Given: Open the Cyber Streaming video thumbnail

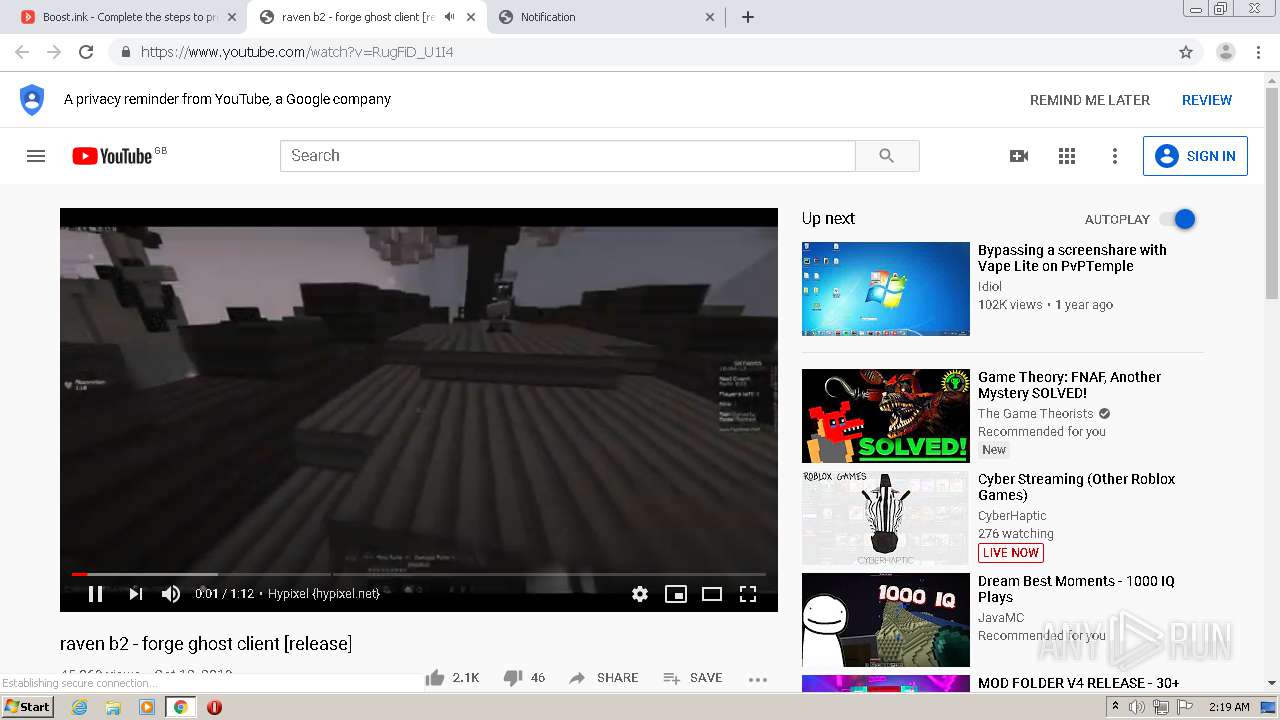Looking at the screenshot, I should (x=886, y=518).
